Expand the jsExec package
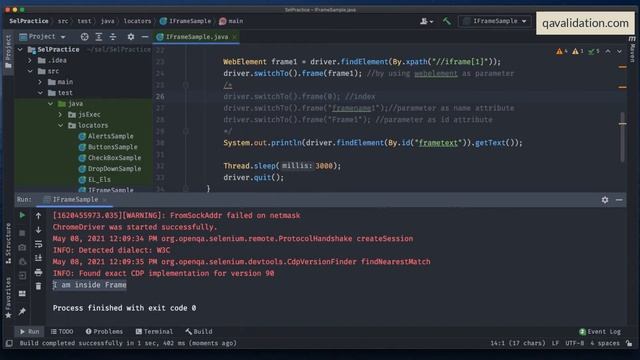Viewport: 640px width, 360px height. 61,115
